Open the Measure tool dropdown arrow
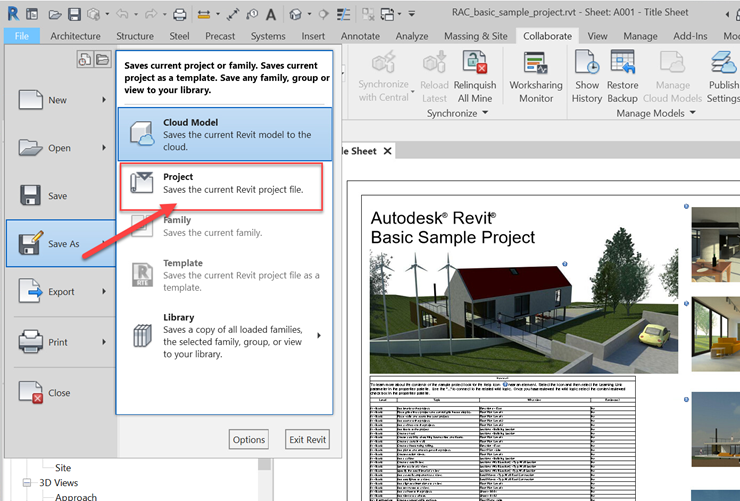The height and width of the screenshot is (501, 740). tap(218, 14)
